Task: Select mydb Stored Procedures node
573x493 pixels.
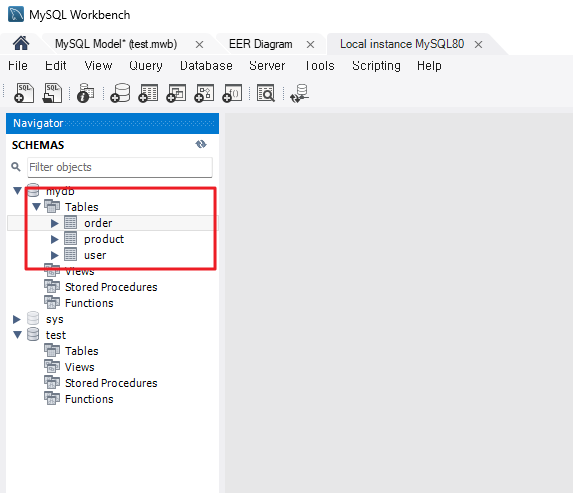Action: 111,287
